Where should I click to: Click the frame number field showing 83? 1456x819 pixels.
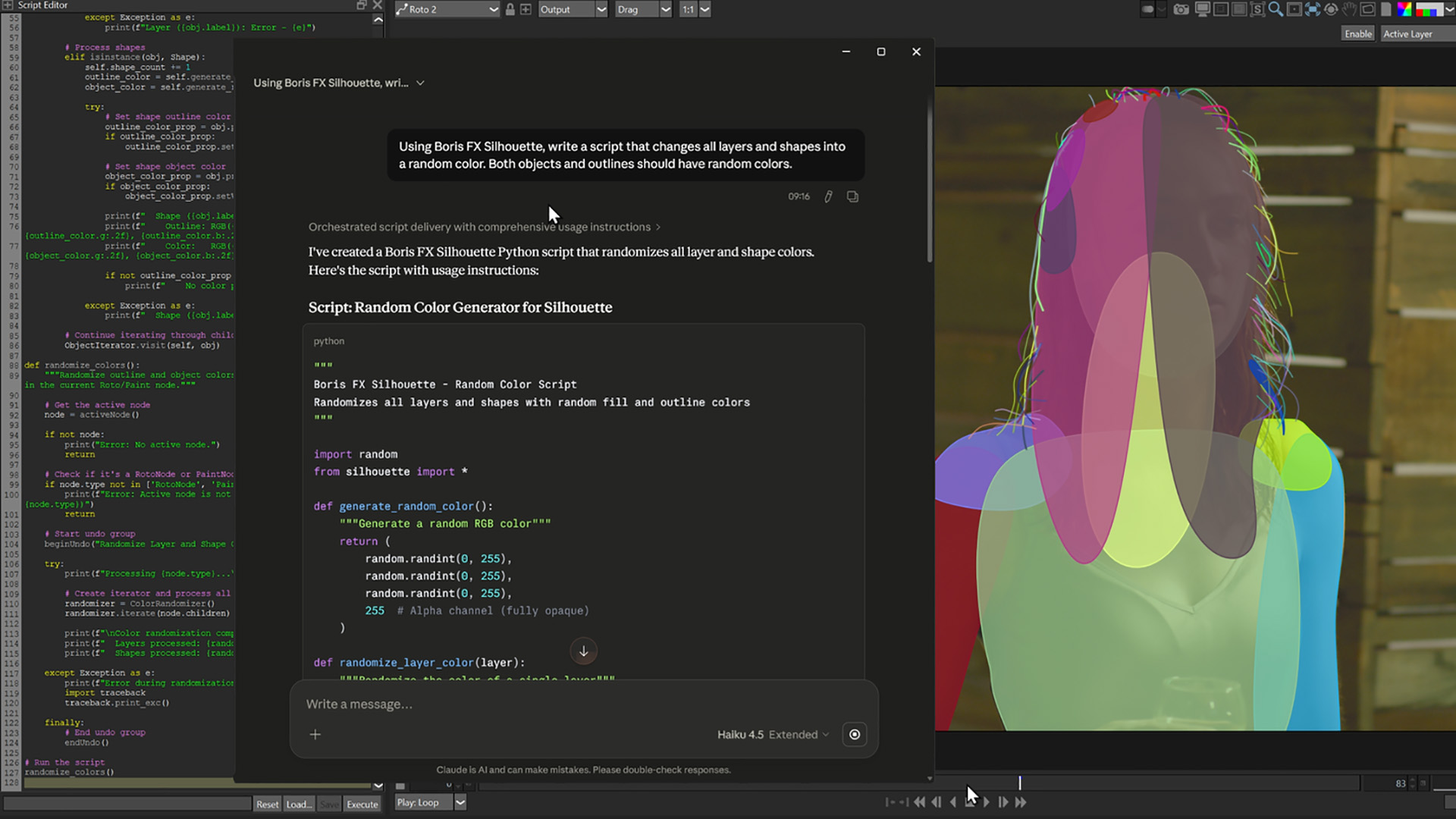coord(1385,783)
